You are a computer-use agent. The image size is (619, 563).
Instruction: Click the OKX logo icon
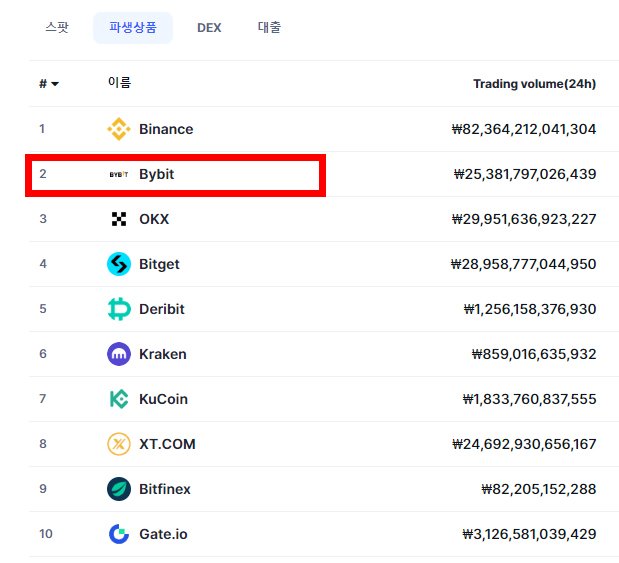point(118,219)
